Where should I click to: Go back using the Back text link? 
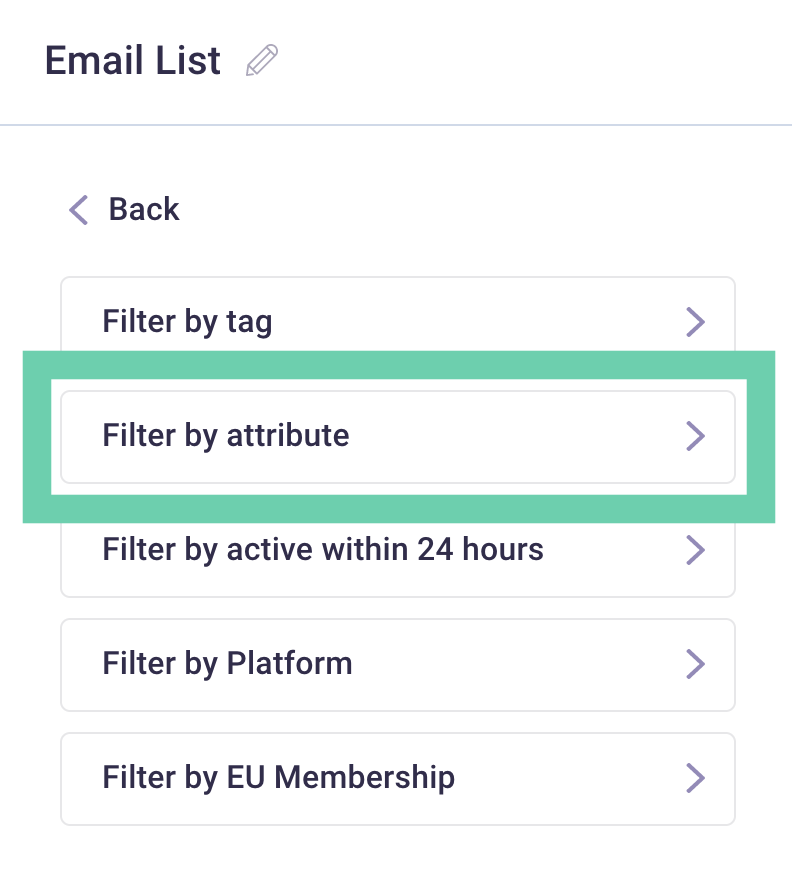pos(144,210)
